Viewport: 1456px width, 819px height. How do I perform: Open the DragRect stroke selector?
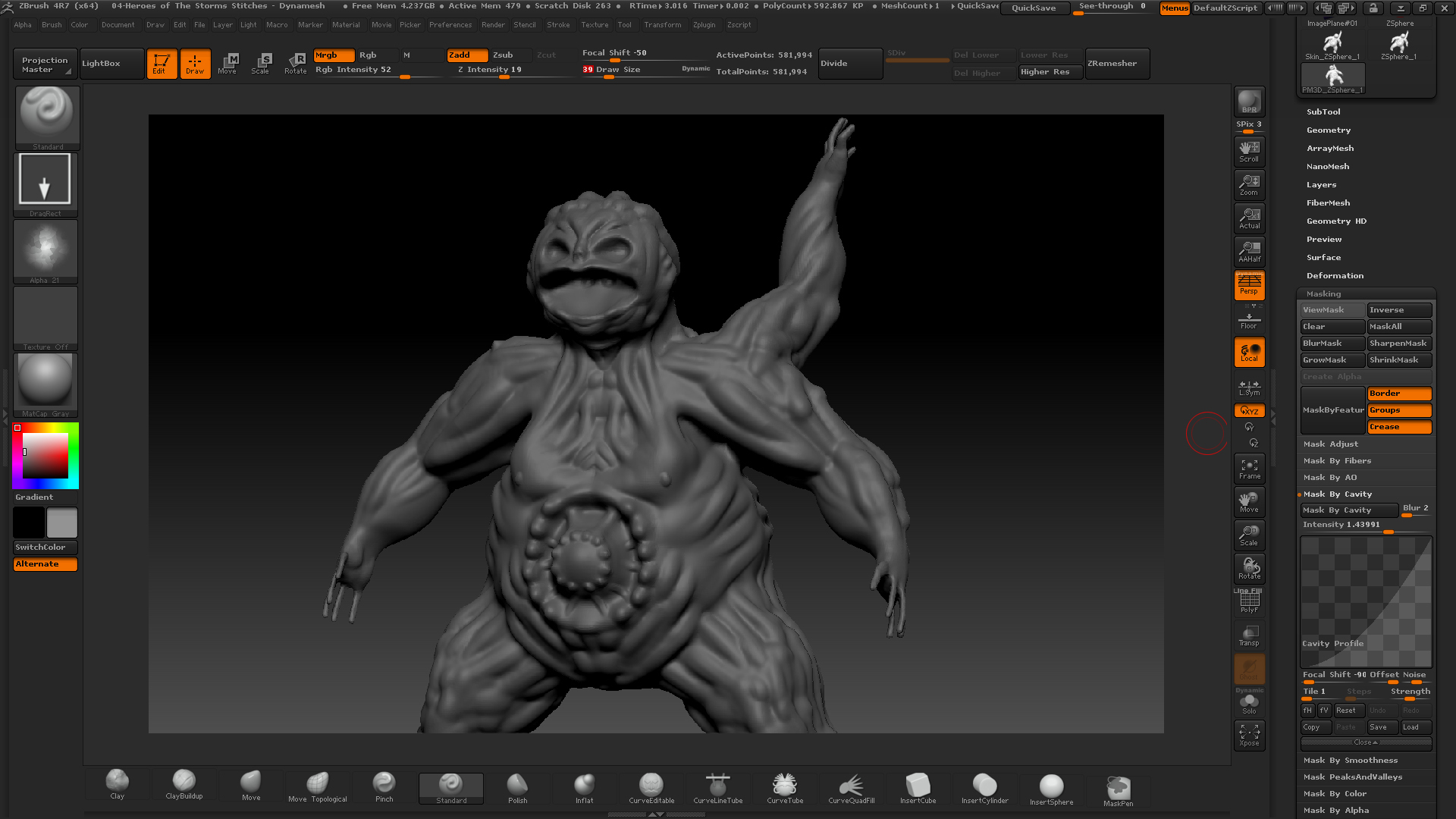click(45, 184)
